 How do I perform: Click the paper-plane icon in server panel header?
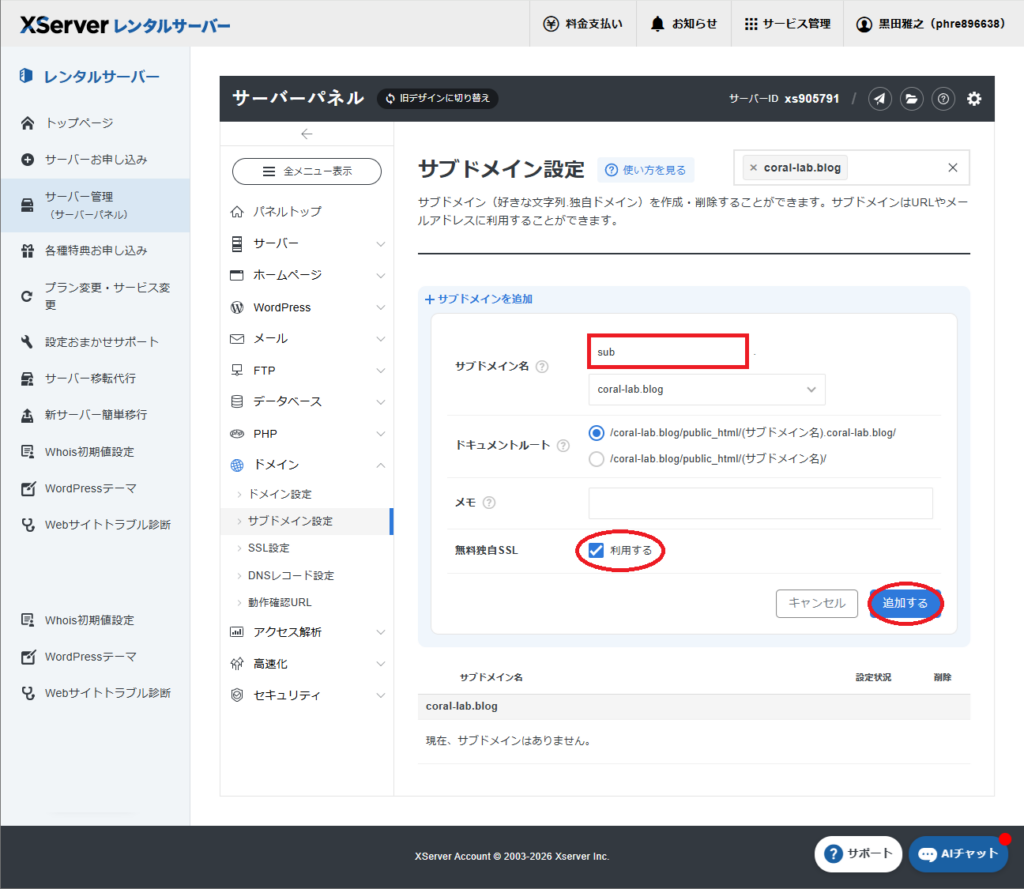879,98
